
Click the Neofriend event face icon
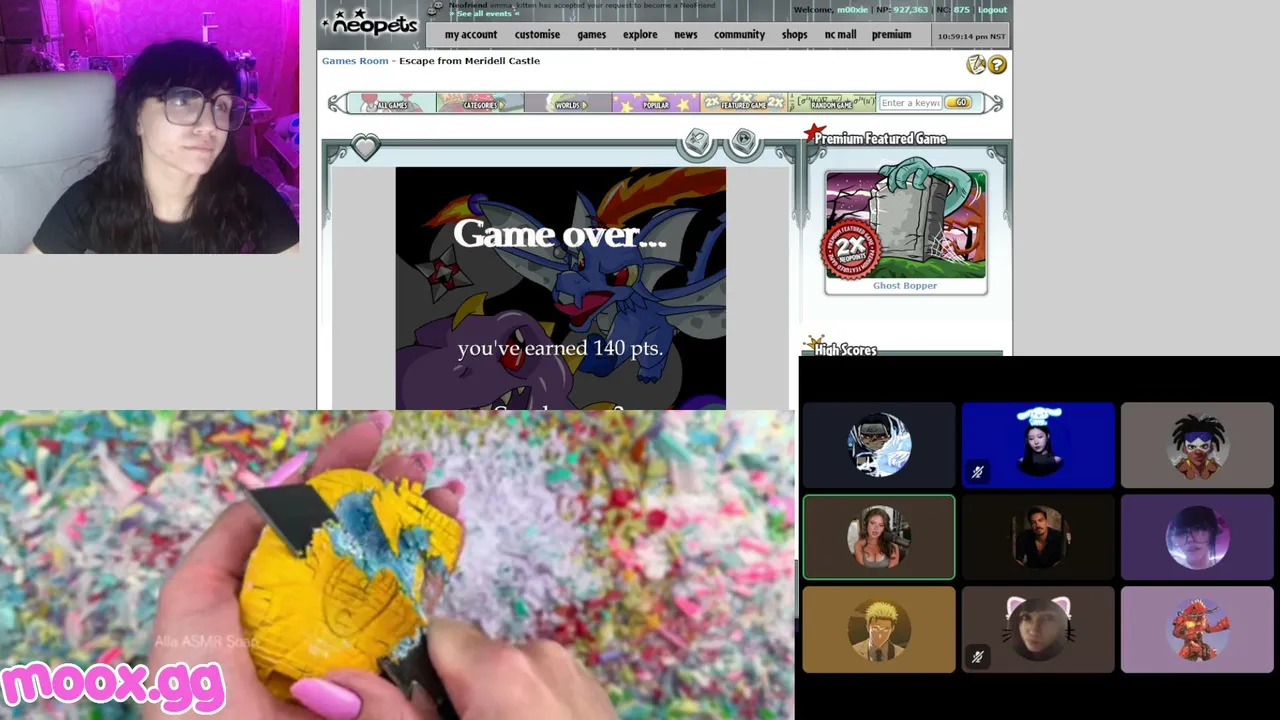click(x=436, y=8)
